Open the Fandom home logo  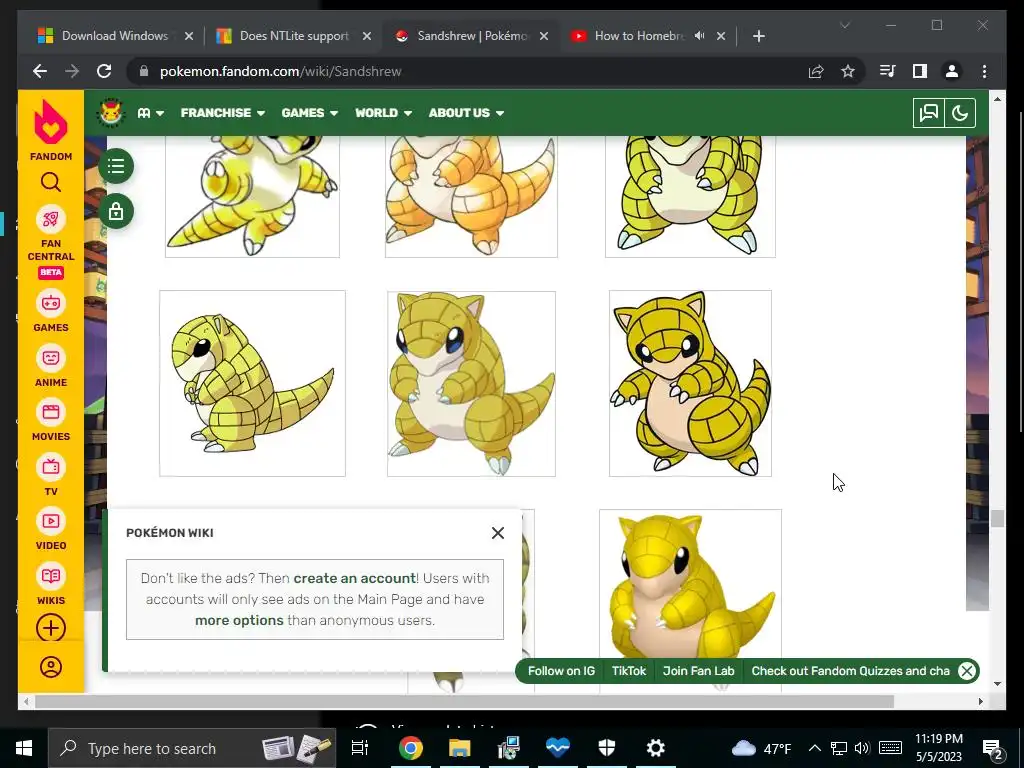(51, 130)
